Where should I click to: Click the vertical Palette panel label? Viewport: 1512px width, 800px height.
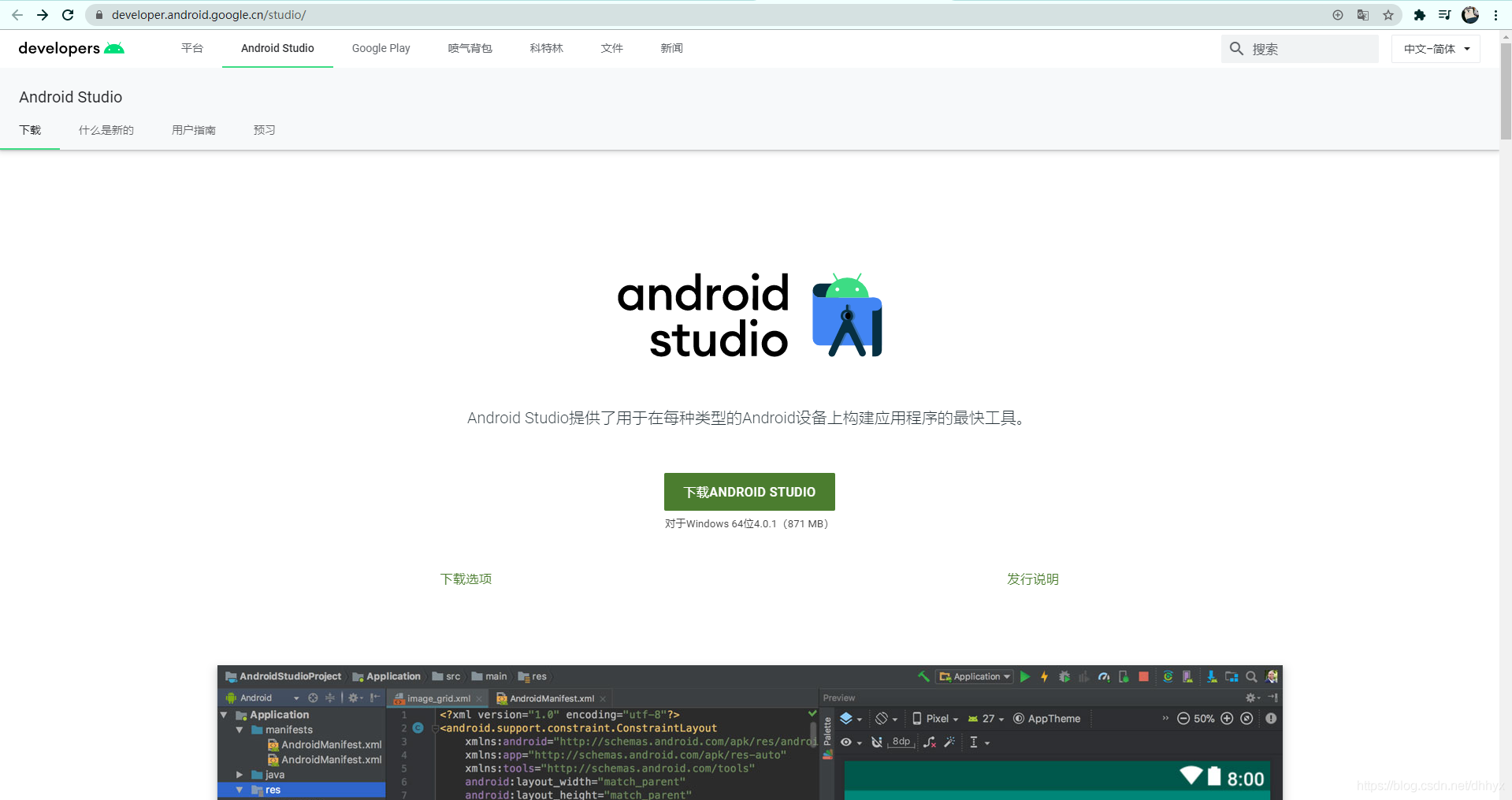click(x=827, y=731)
